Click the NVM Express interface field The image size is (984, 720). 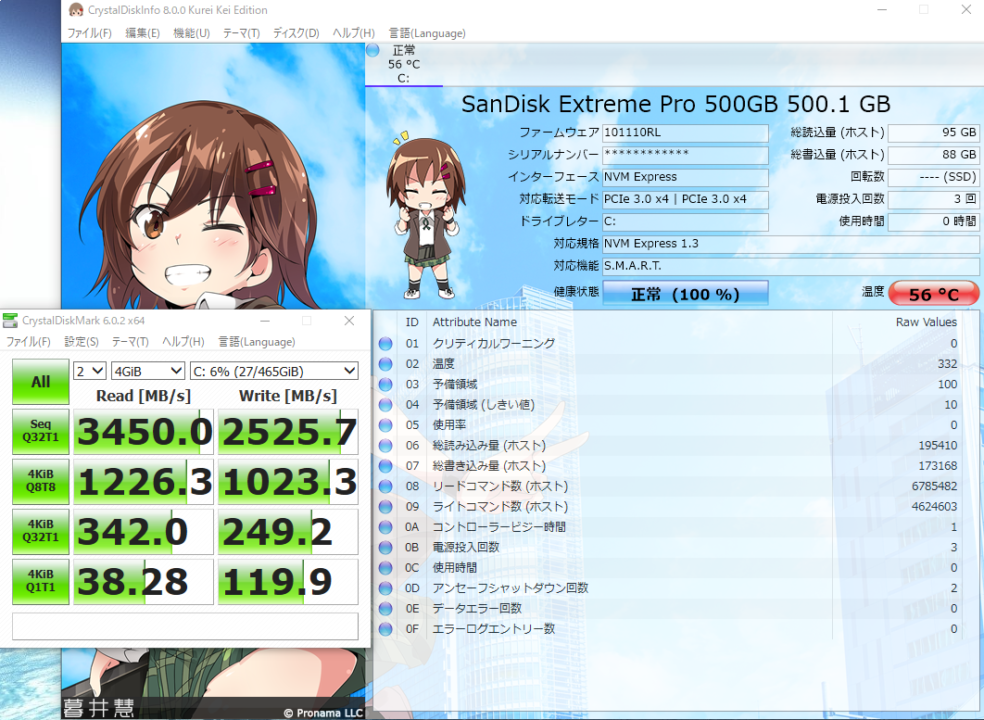tap(685, 177)
